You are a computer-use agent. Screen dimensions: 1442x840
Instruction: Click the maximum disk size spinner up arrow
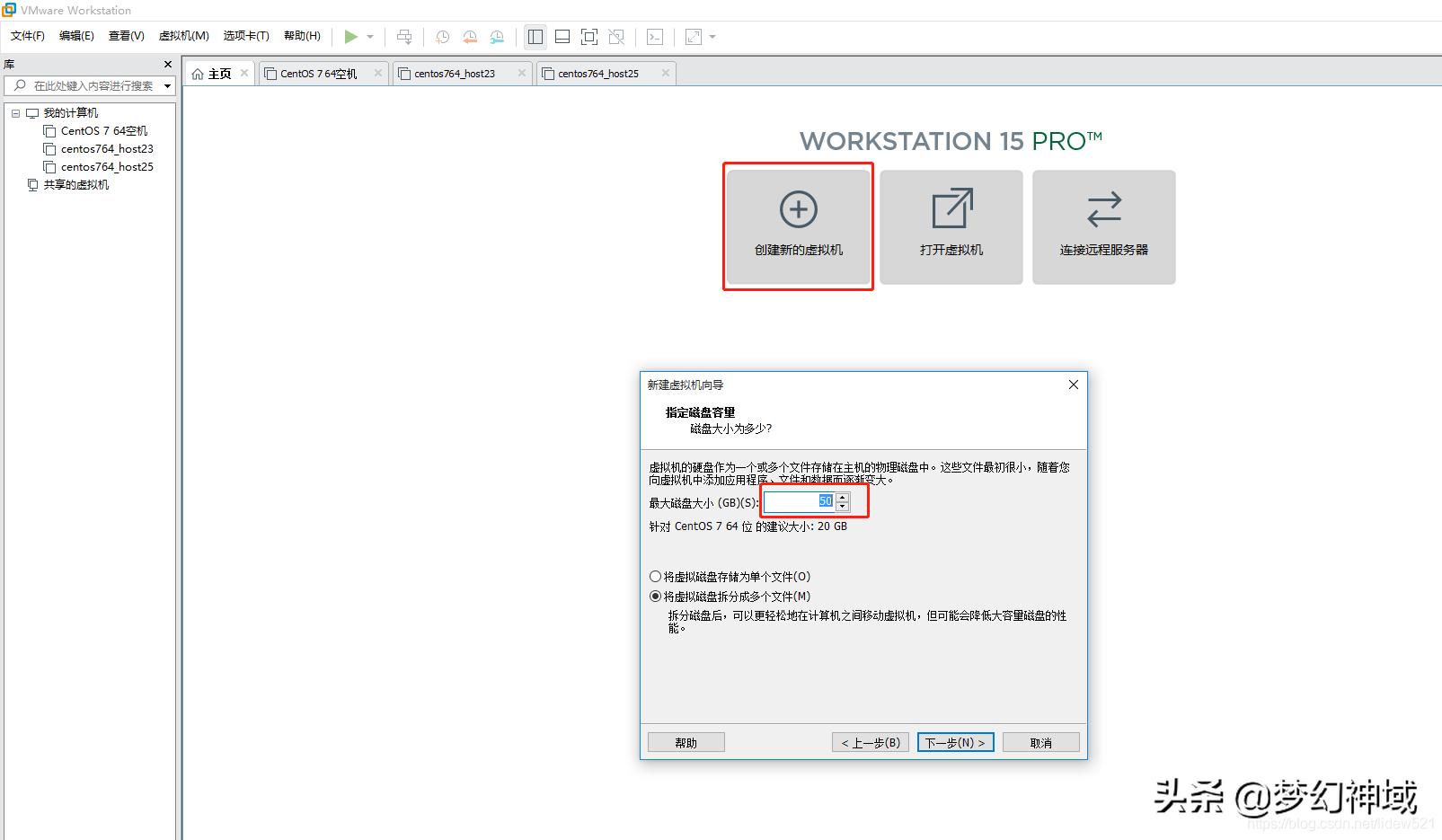point(842,497)
